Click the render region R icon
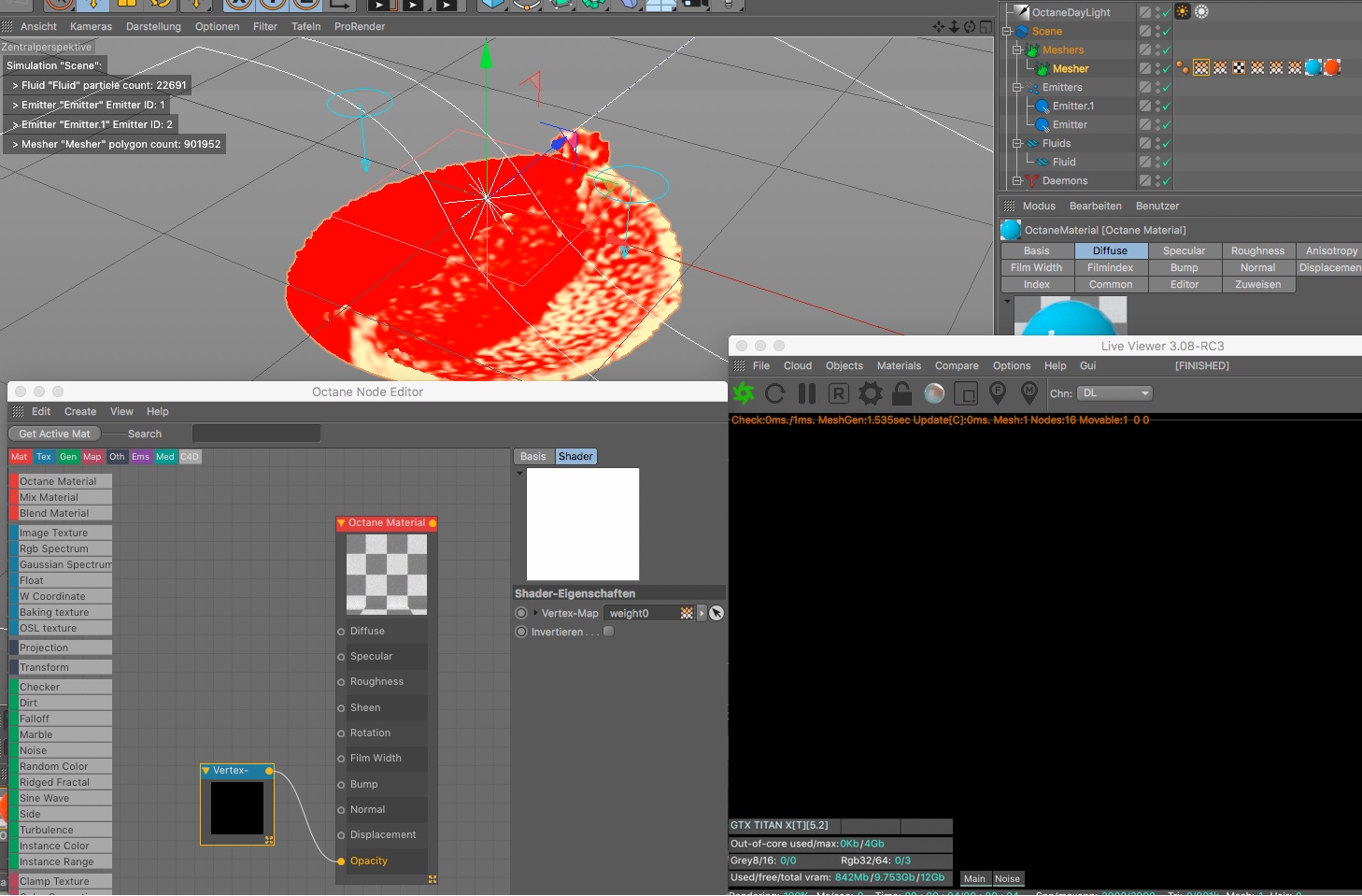Screen dimensions: 1362x896 tap(839, 393)
